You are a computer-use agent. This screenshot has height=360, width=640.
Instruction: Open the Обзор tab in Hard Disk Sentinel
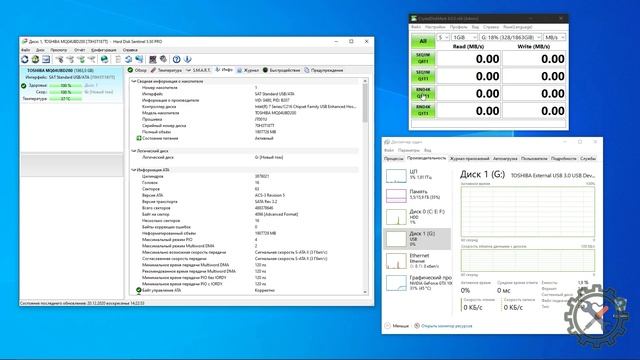[137, 70]
